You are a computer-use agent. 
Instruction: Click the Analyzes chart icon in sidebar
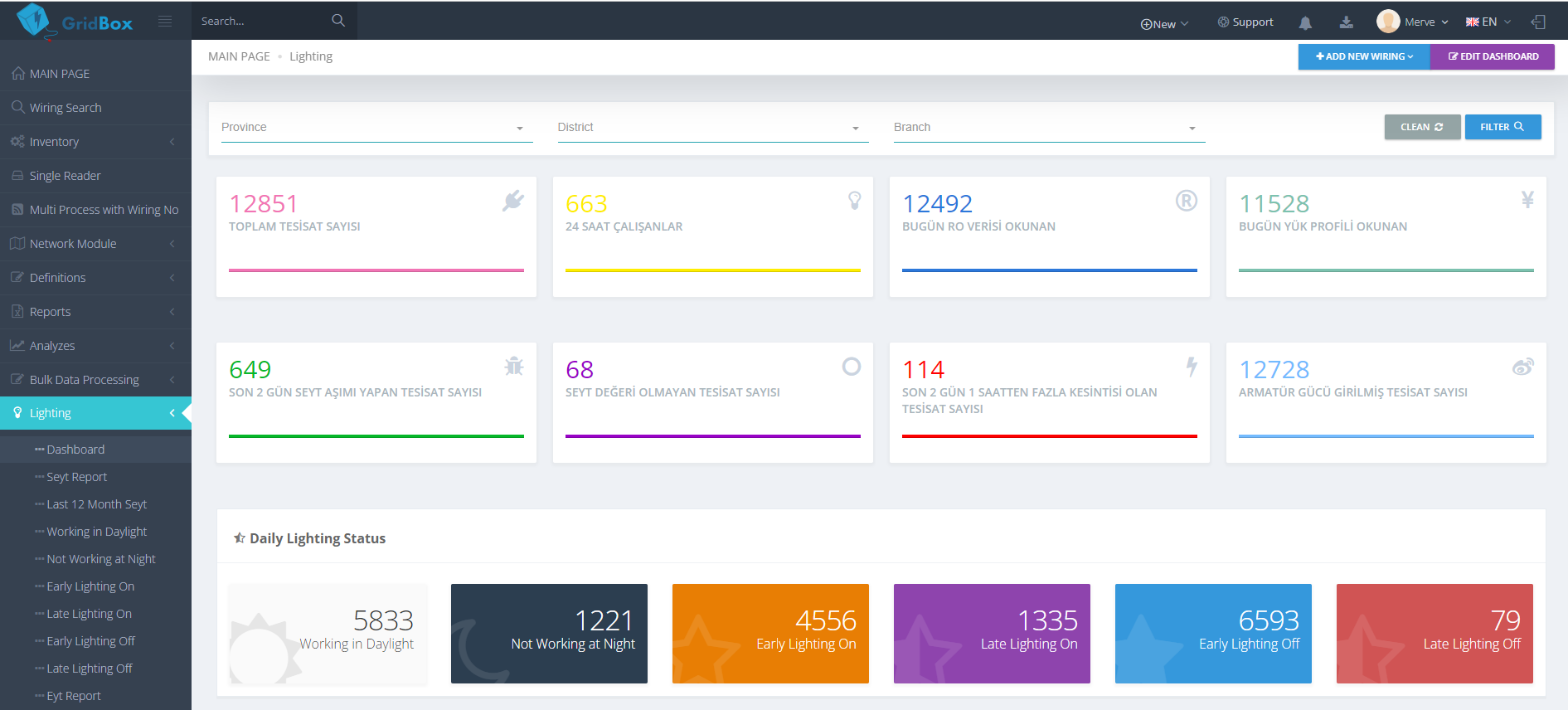click(x=18, y=346)
